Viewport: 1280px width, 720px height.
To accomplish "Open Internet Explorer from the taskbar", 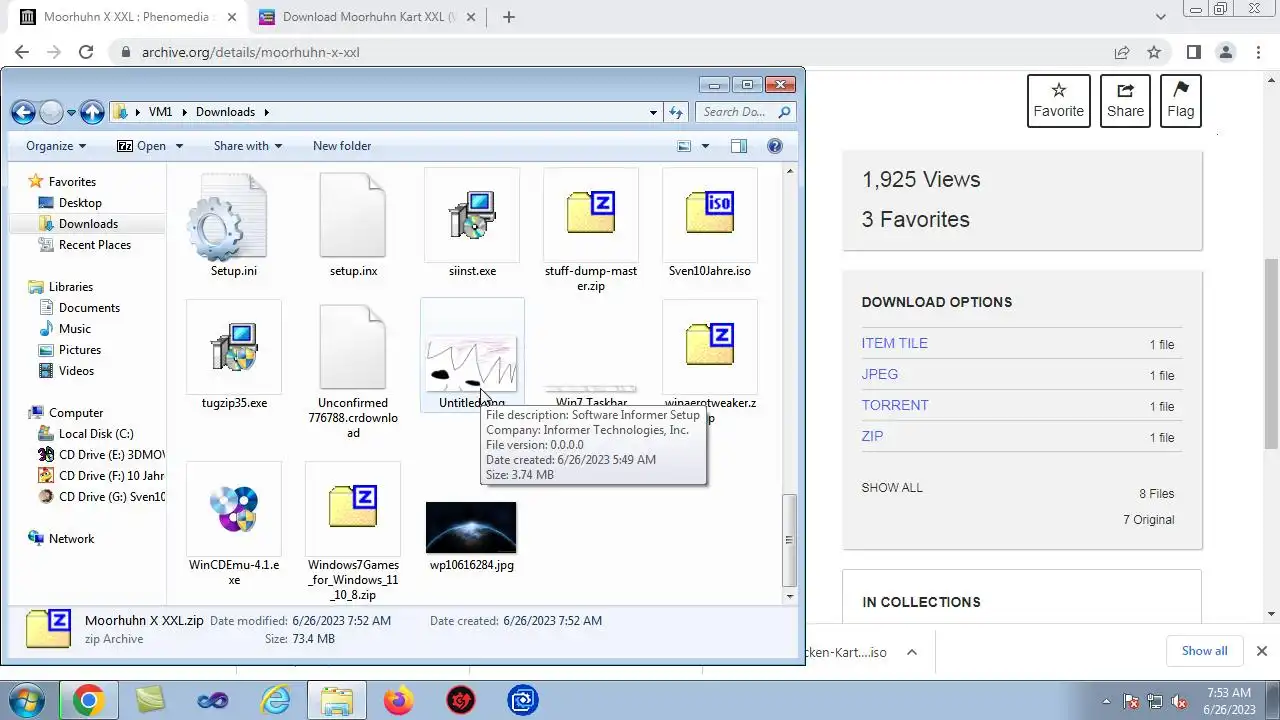I will tap(274, 701).
